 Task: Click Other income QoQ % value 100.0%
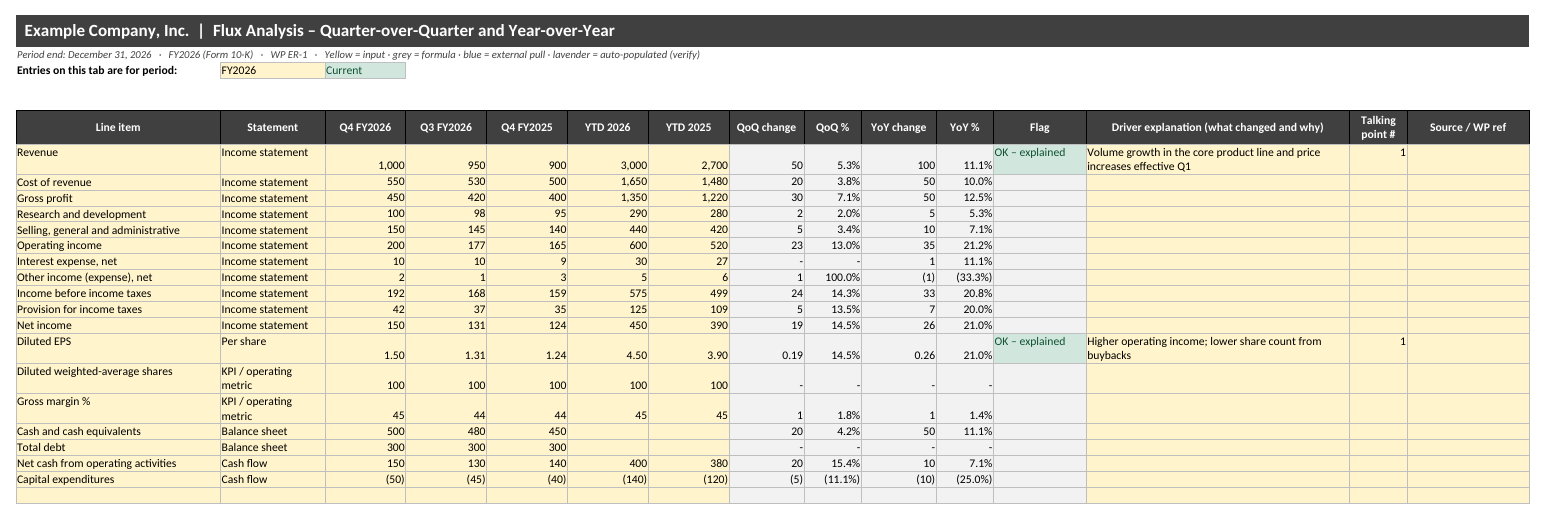pyautogui.click(x=833, y=278)
